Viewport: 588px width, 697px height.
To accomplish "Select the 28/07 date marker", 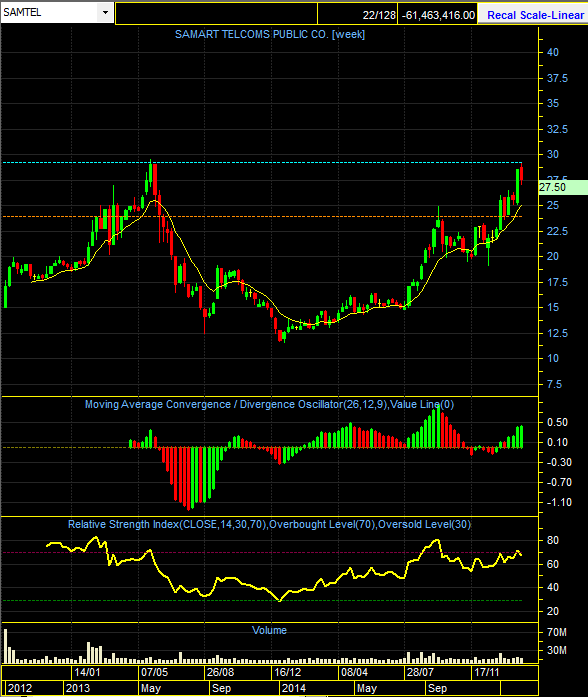I will (x=420, y=672).
